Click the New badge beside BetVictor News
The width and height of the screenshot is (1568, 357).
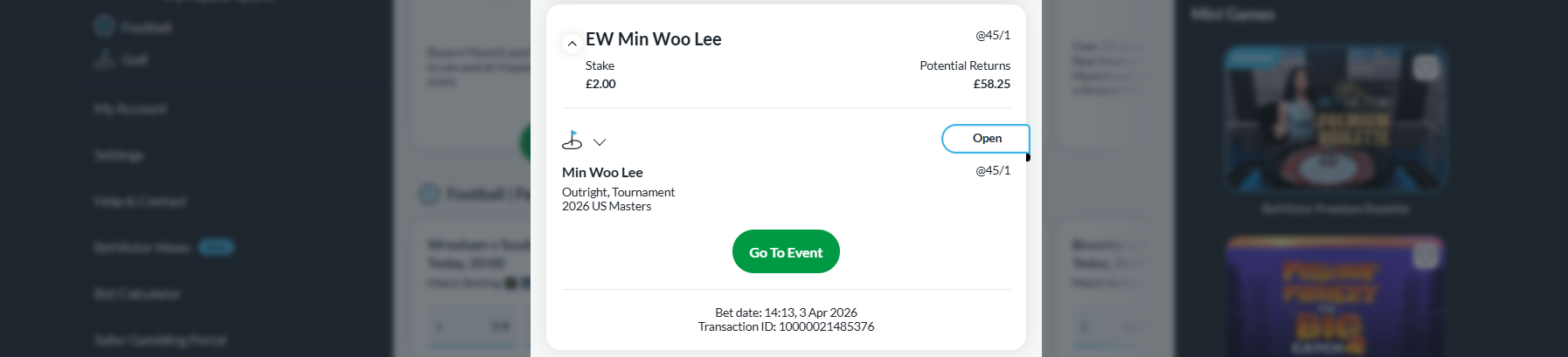coord(216,248)
